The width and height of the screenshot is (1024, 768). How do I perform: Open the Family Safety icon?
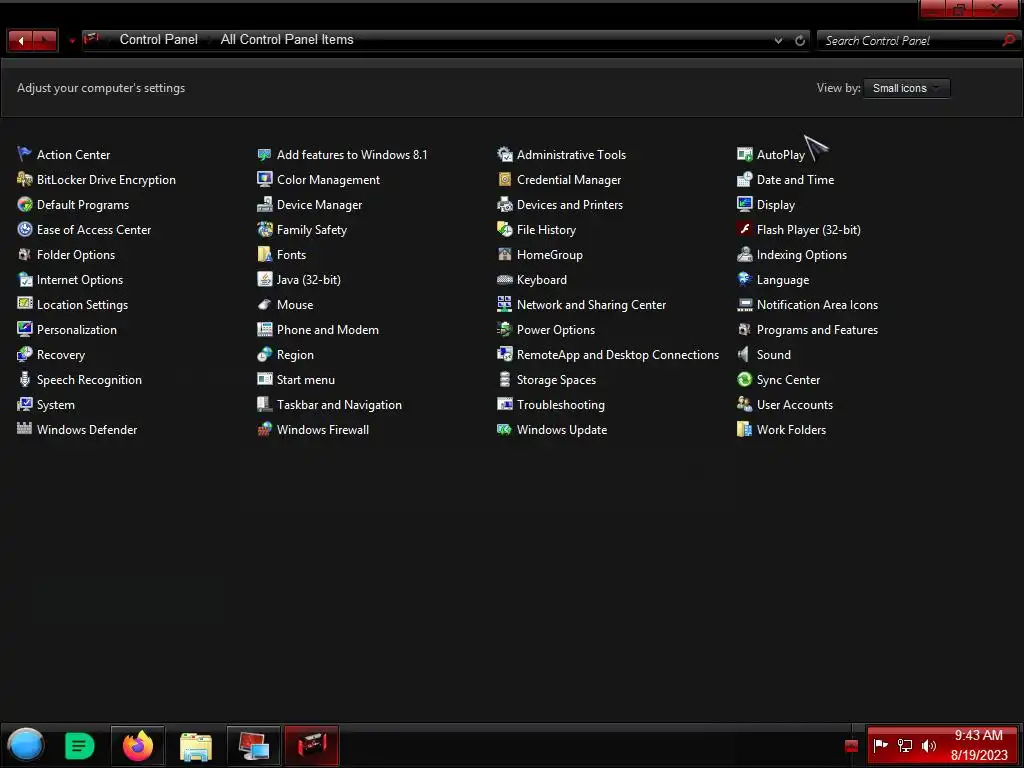264,229
